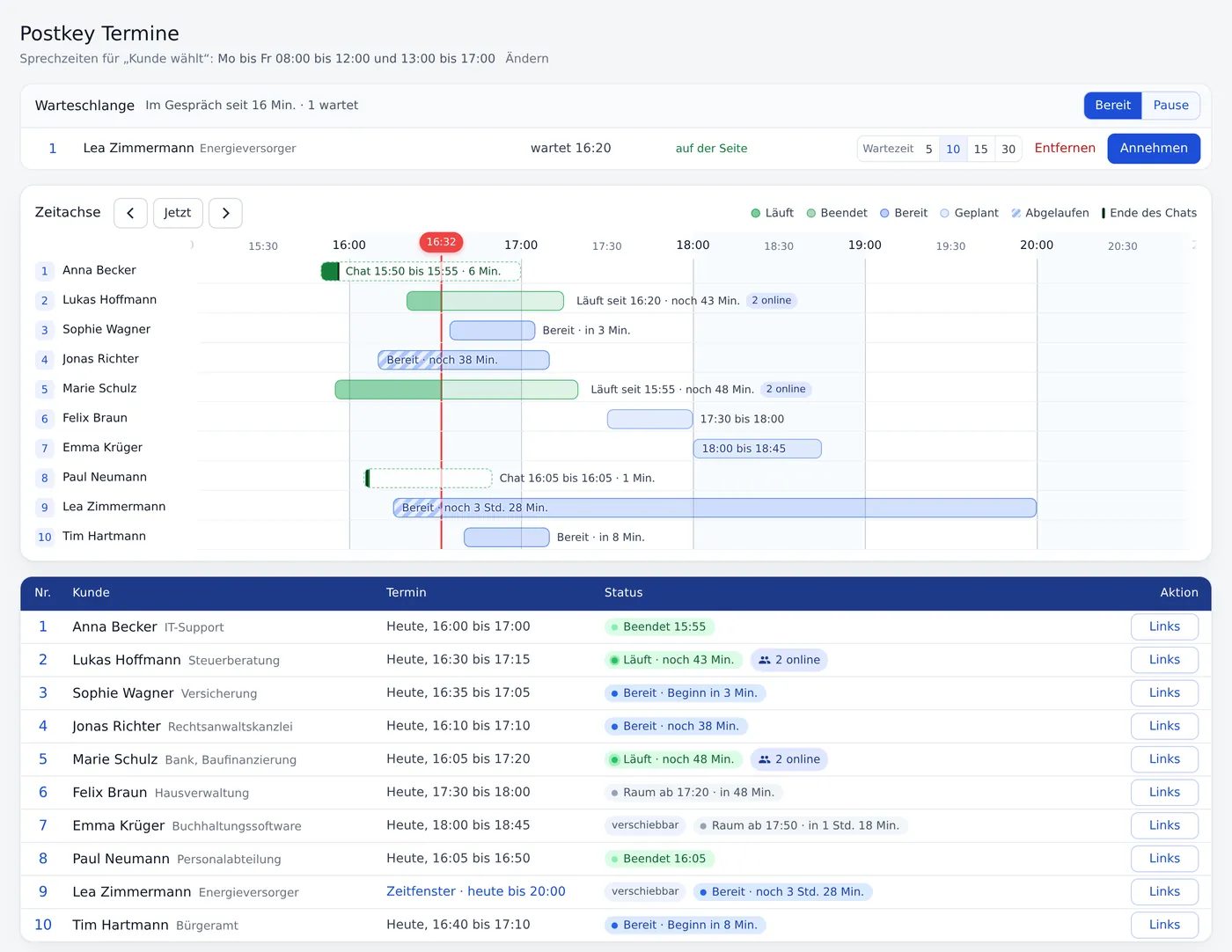Click the 16:32 current time marker
1232x952 pixels.
[441, 242]
